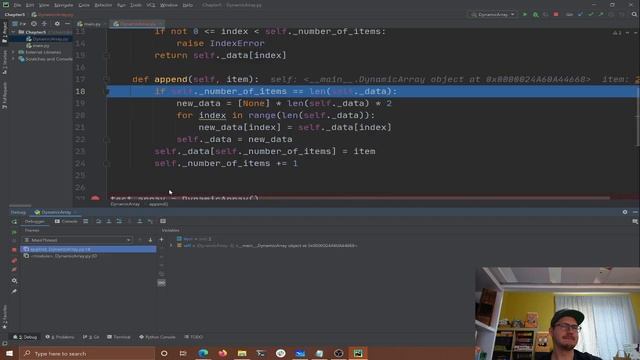Expand the self variable in Variables panel
Viewport: 640px width, 360px height.
171,246
